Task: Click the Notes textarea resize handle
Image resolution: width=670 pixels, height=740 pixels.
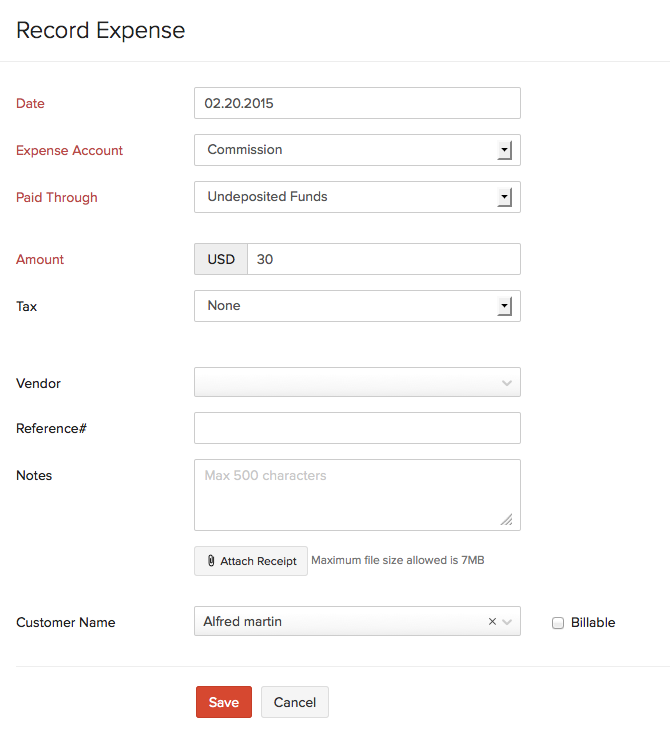Action: (506, 519)
